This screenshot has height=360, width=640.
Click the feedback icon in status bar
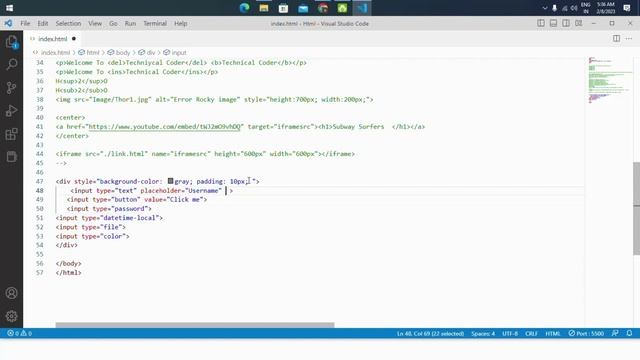click(615, 333)
